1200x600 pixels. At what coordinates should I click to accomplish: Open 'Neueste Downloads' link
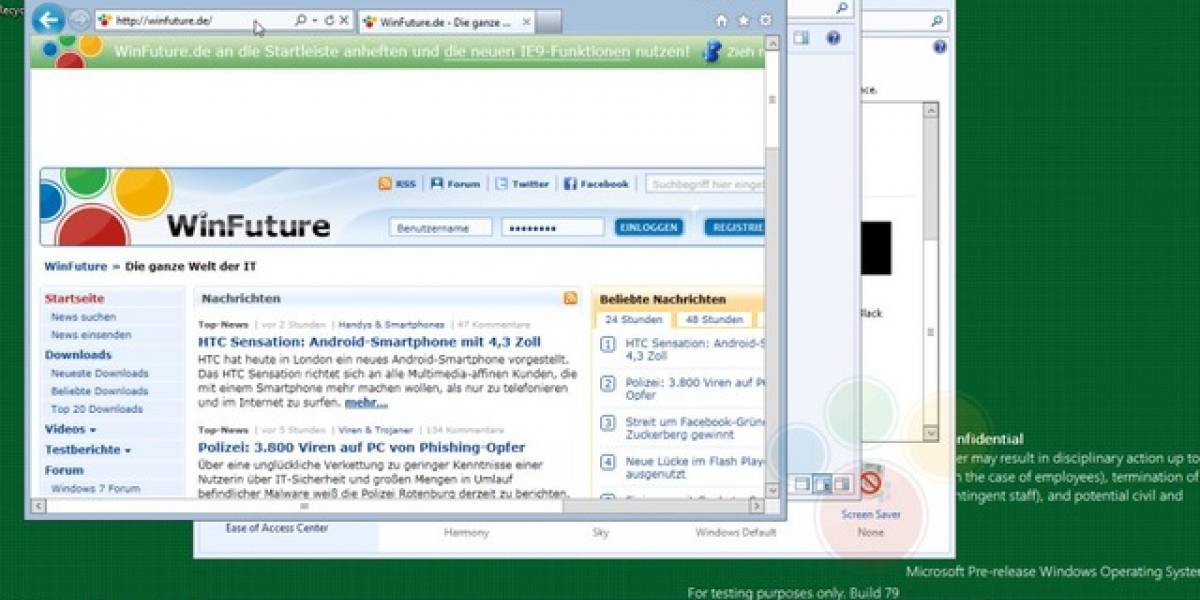click(99, 373)
